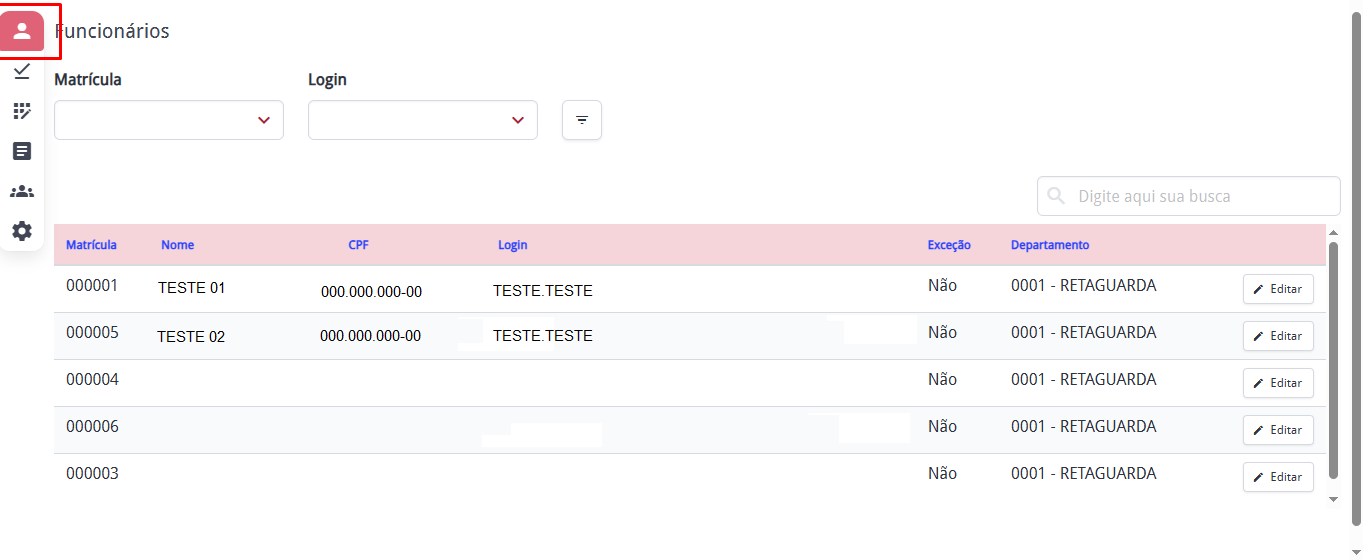Image resolution: width=1363 pixels, height=560 pixels.
Task: Click the filter icon button
Action: pos(582,120)
